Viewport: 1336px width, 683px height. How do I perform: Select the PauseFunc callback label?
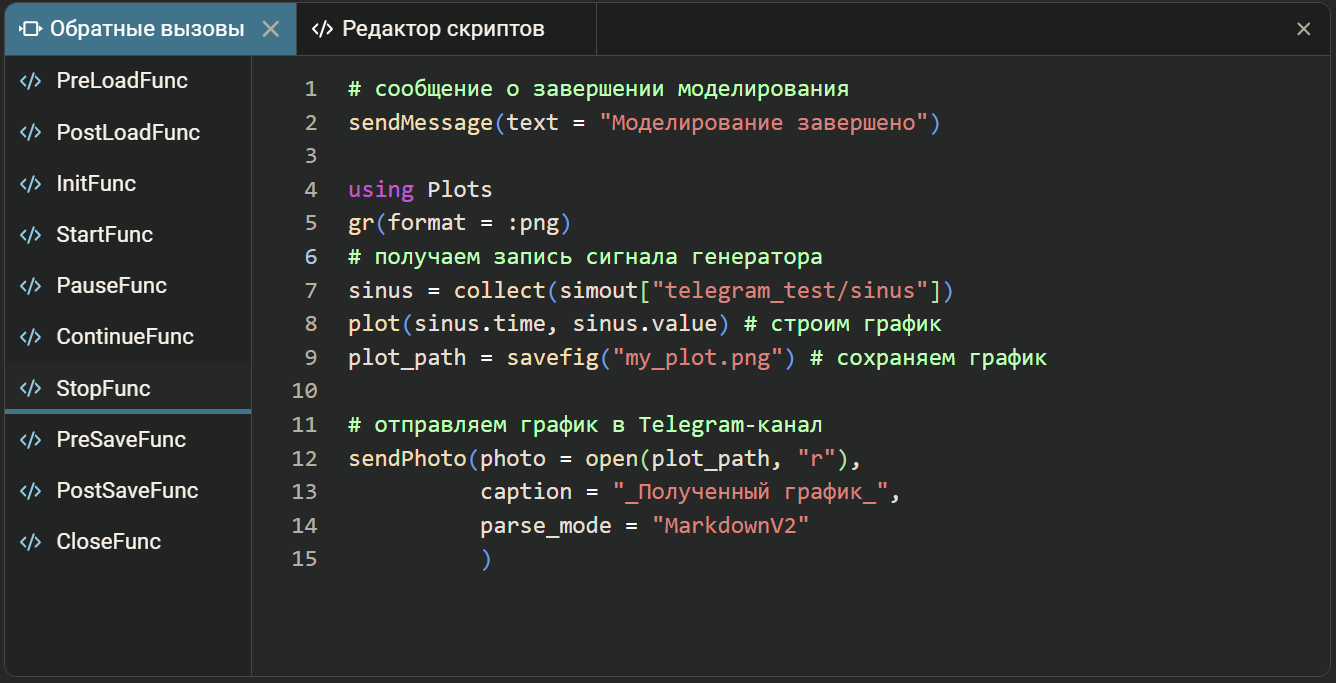tap(112, 286)
